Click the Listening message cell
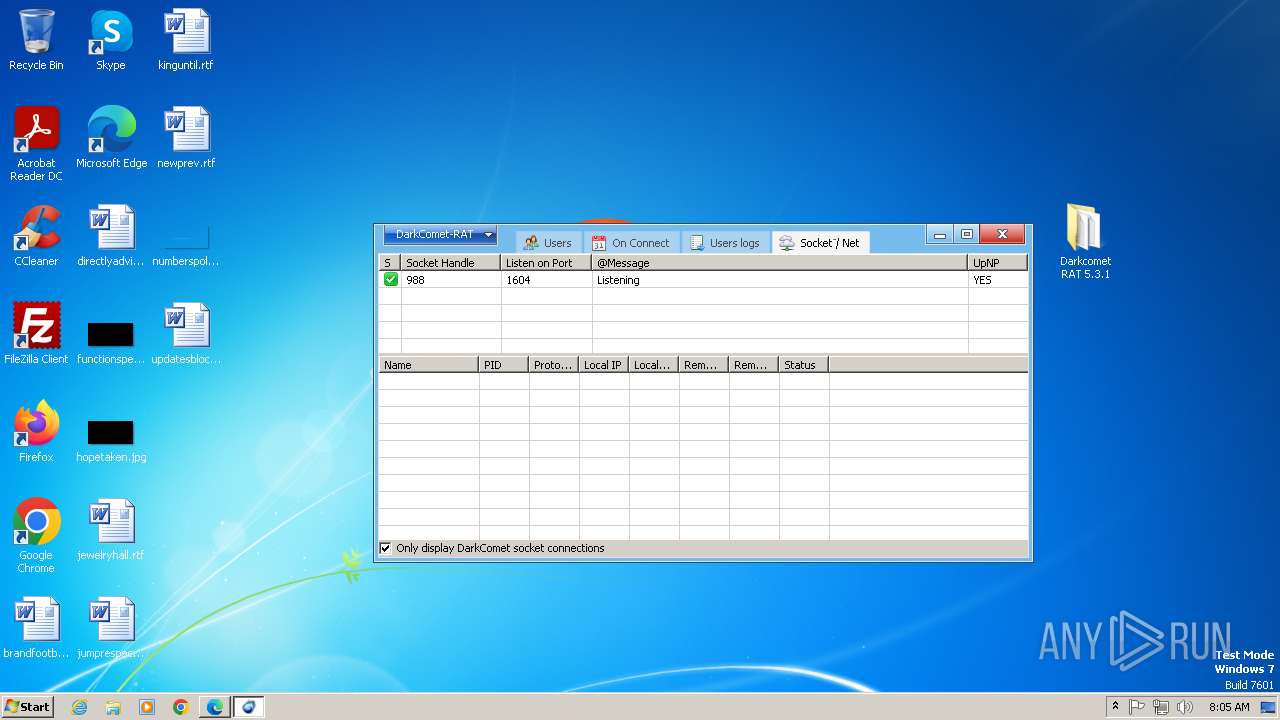 click(780, 280)
